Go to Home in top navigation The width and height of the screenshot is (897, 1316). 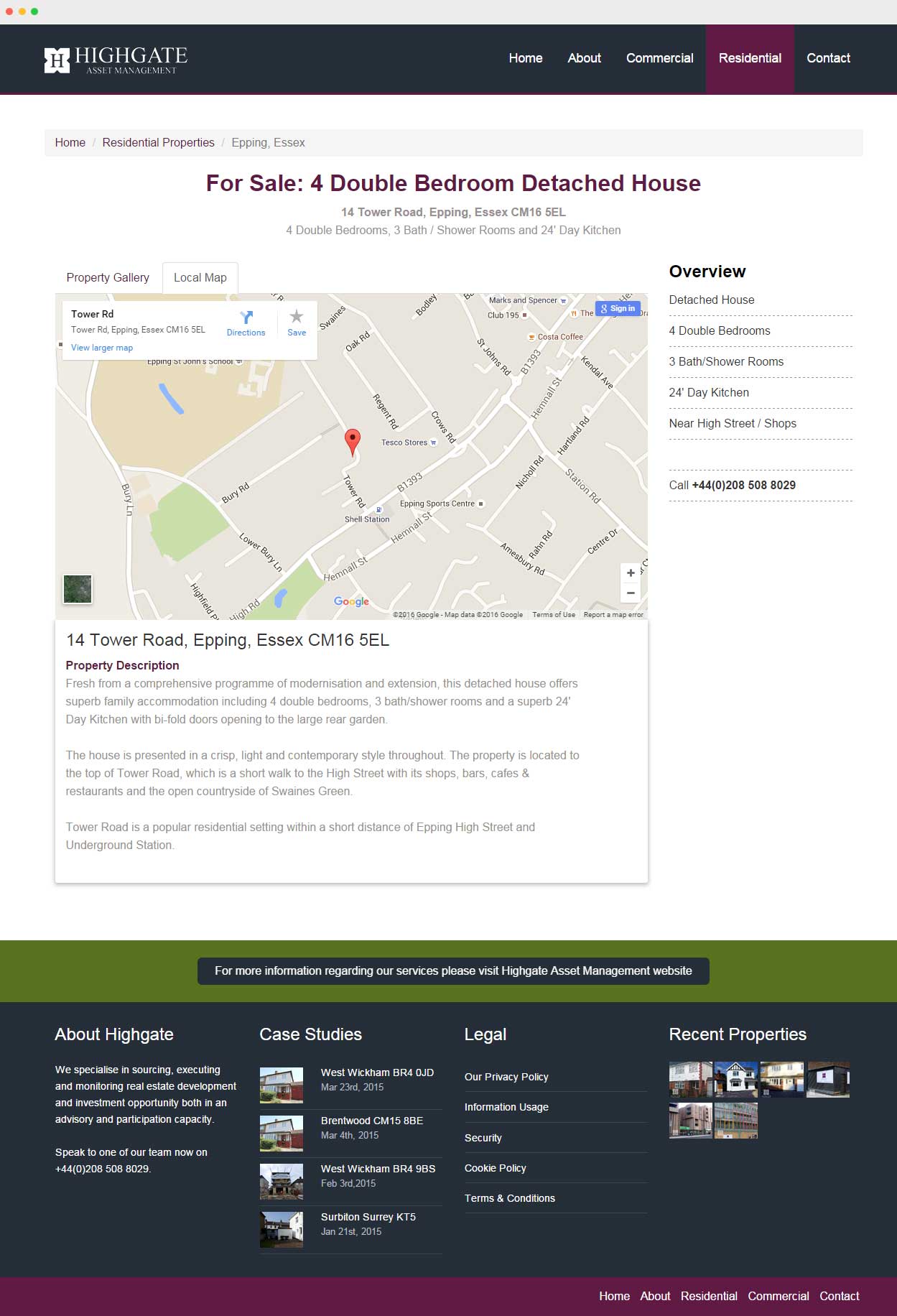tap(526, 58)
